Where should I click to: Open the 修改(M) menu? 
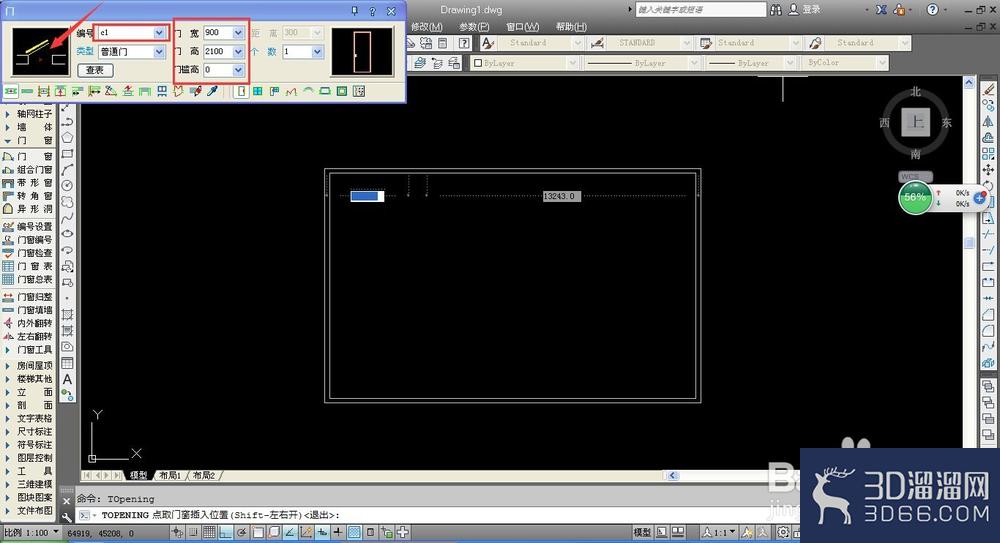[426, 27]
